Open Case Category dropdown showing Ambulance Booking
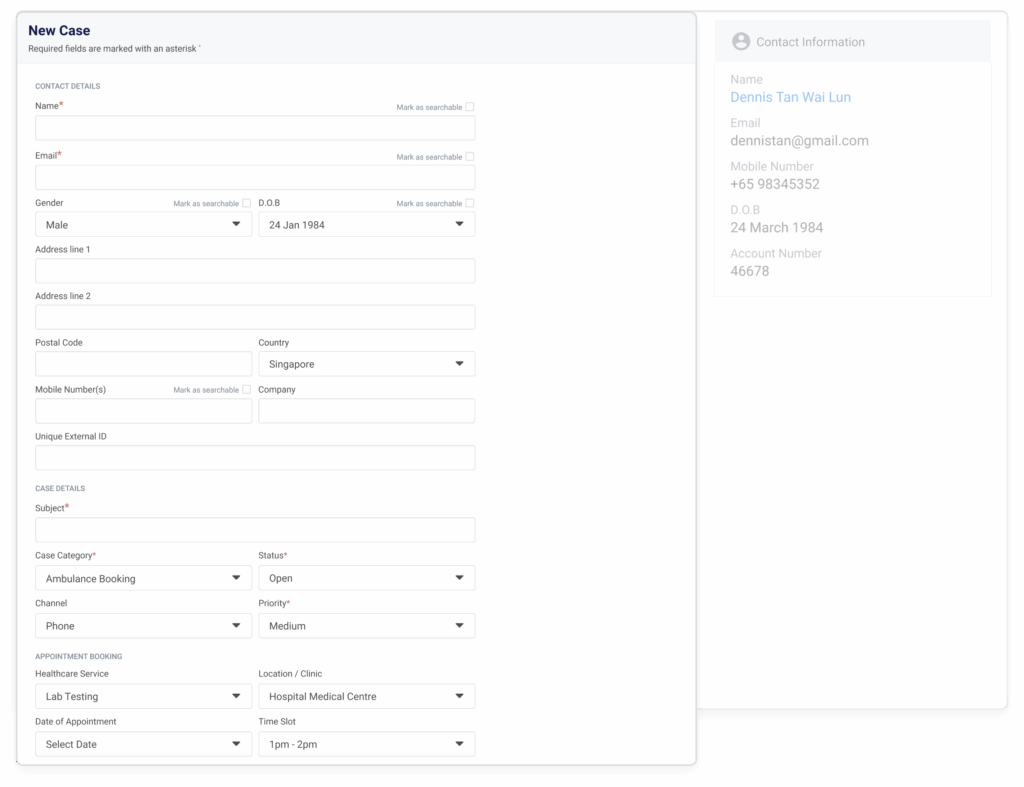This screenshot has width=1024, height=787. tap(143, 578)
